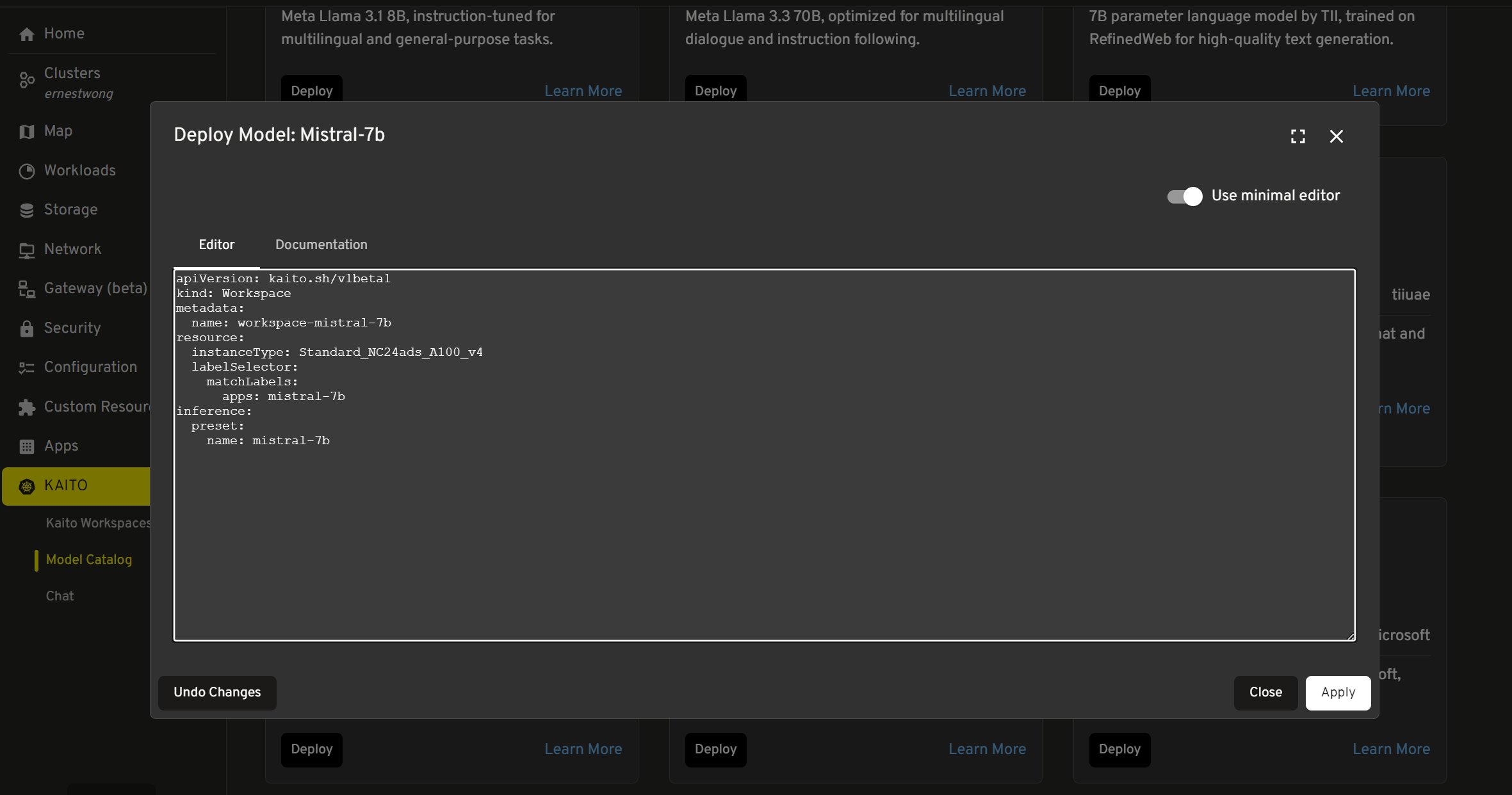
Task: Click the Storage database icon
Action: click(x=27, y=210)
